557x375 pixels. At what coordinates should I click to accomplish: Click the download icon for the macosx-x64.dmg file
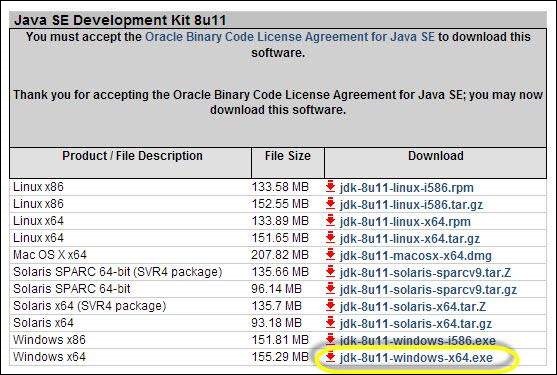[330, 255]
